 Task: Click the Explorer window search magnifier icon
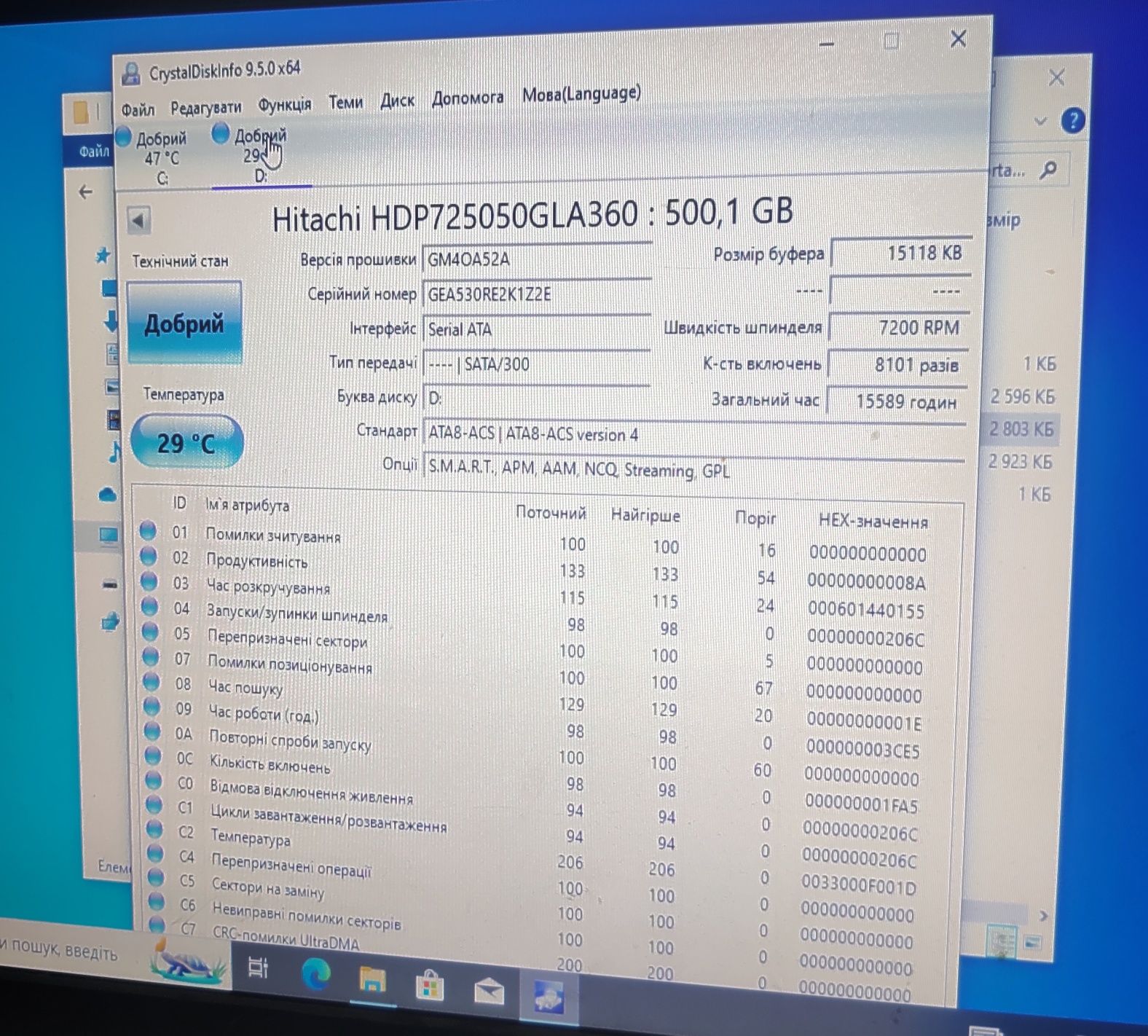[x=1048, y=170]
